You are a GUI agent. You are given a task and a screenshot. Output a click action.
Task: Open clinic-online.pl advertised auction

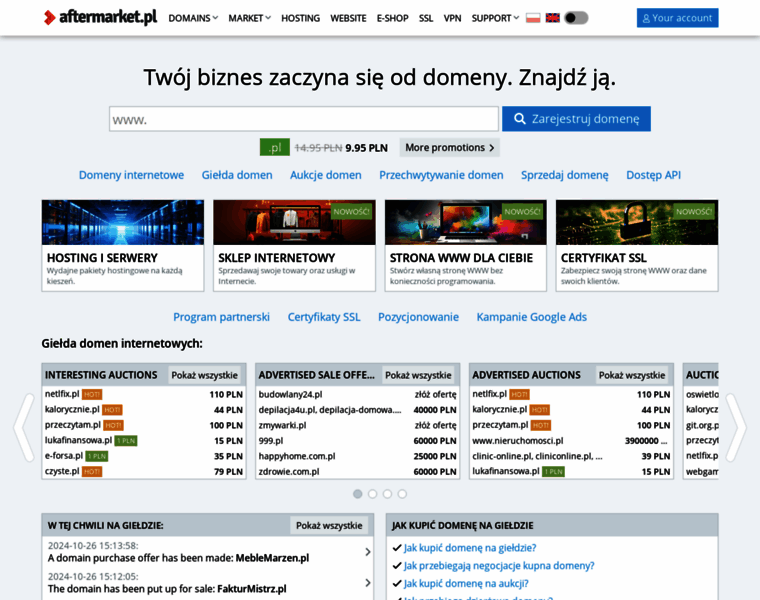click(538, 456)
